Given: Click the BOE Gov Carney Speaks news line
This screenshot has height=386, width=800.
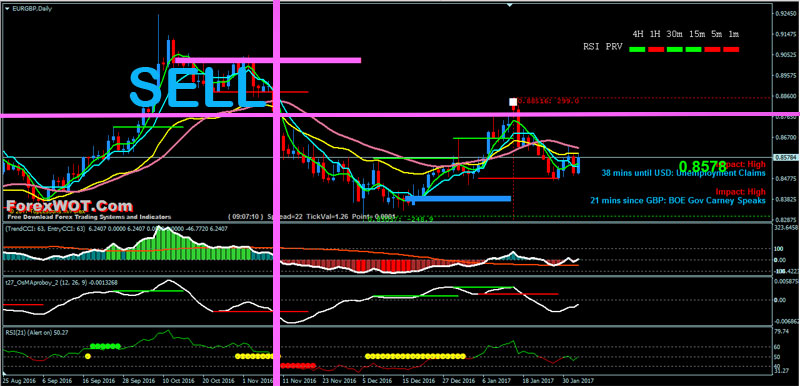Looking at the screenshot, I should [x=678, y=200].
